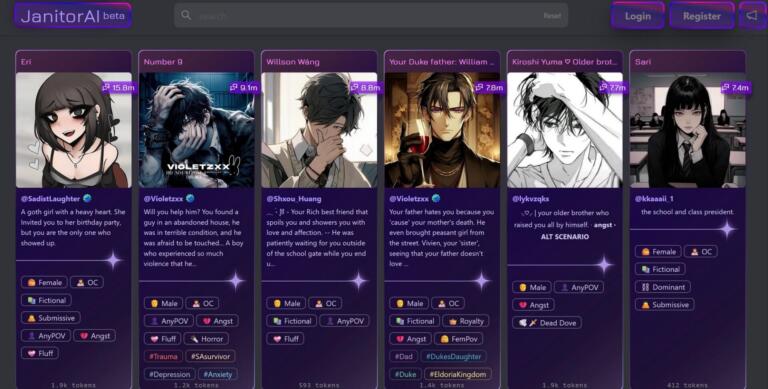Image resolution: width=768 pixels, height=389 pixels.
Task: Select the Dominant tag on Sari card
Action: pyautogui.click(x=663, y=287)
